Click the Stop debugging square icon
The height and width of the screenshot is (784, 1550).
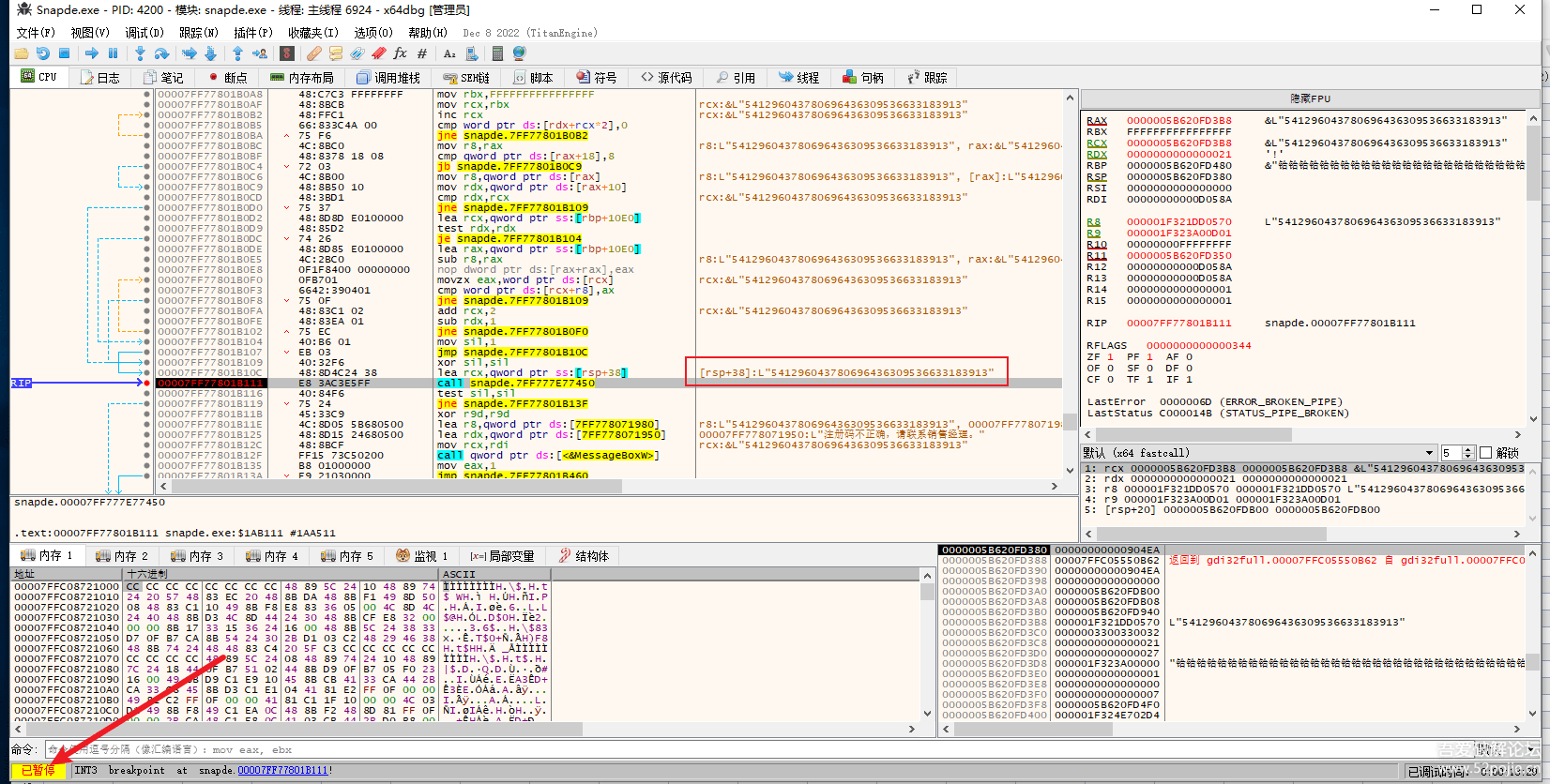[x=64, y=53]
